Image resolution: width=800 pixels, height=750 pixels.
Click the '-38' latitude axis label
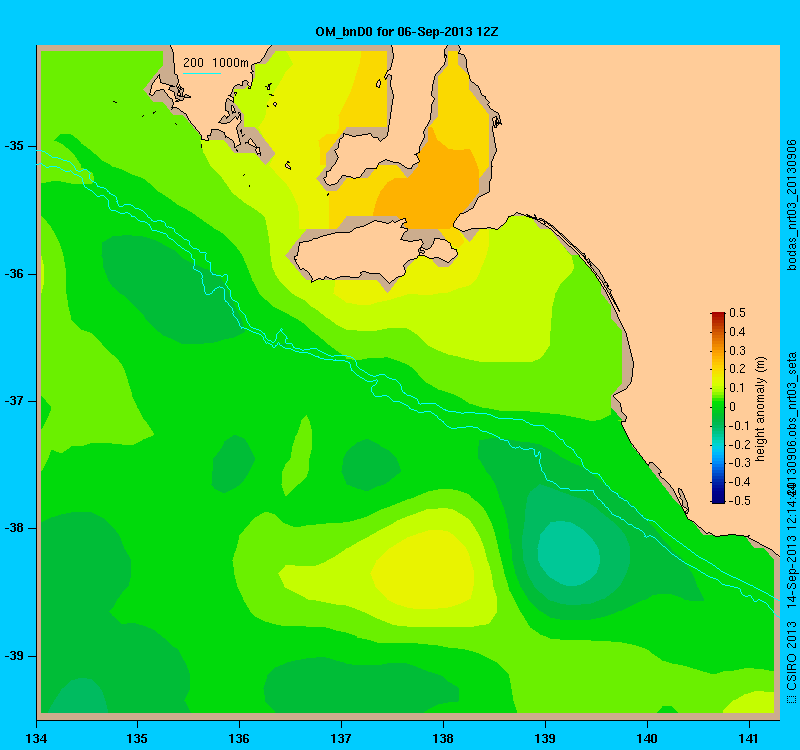point(14,528)
